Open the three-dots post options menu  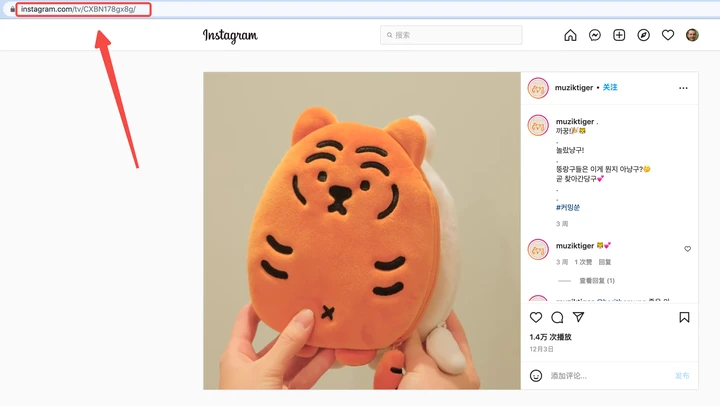coord(683,88)
